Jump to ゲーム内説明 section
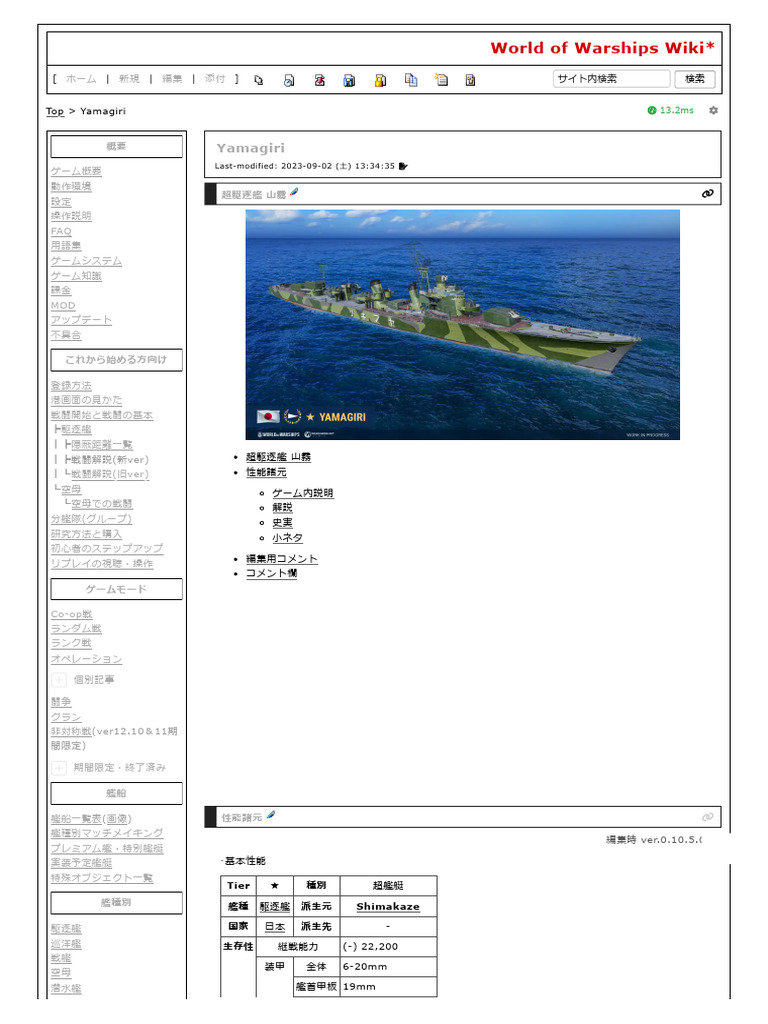The height and width of the screenshot is (1024, 768). coord(302,493)
